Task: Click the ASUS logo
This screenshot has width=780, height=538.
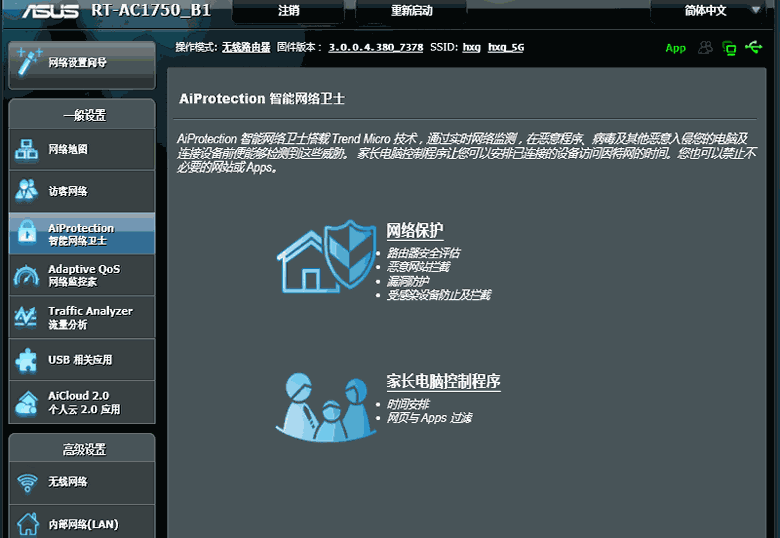Action: pyautogui.click(x=50, y=11)
